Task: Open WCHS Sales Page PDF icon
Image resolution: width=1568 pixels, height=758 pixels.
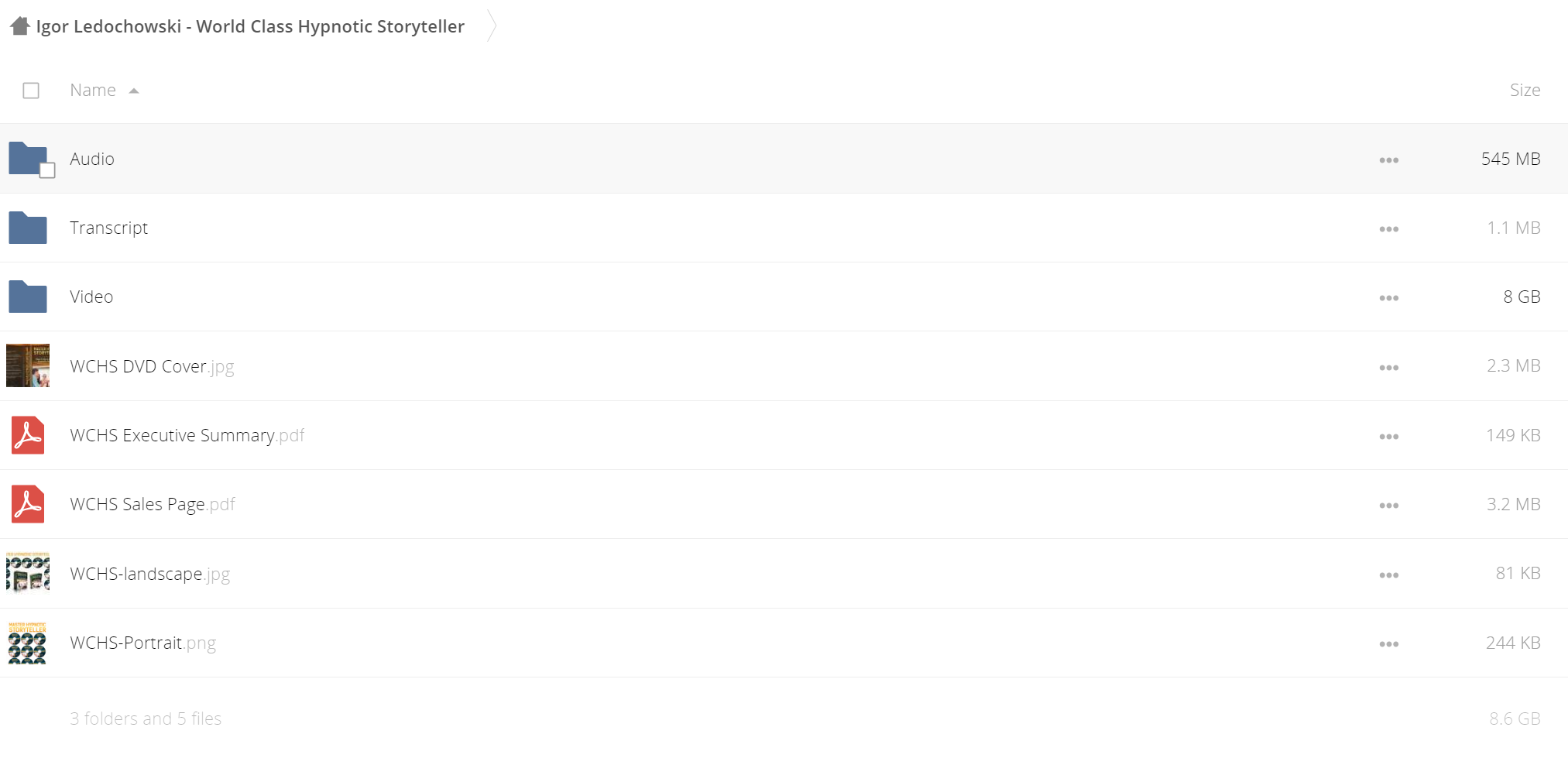Action: point(28,504)
